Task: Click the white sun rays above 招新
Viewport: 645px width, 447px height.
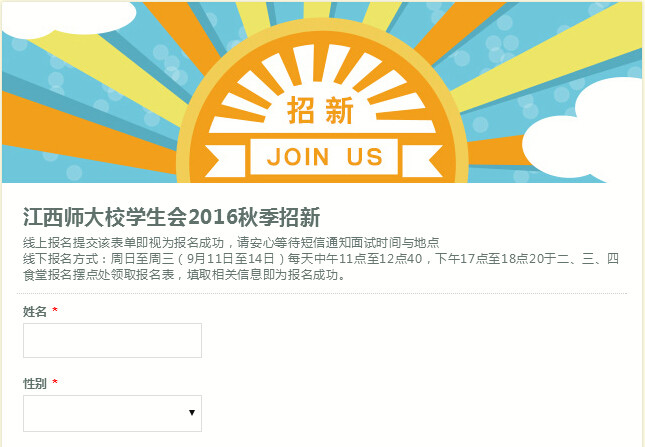Action: [x=322, y=82]
